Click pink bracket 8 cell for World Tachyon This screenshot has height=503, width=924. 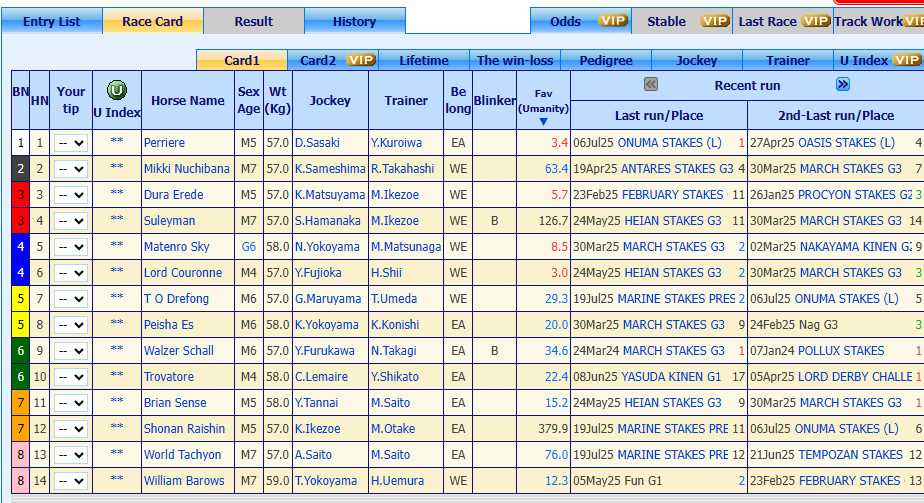point(21,455)
